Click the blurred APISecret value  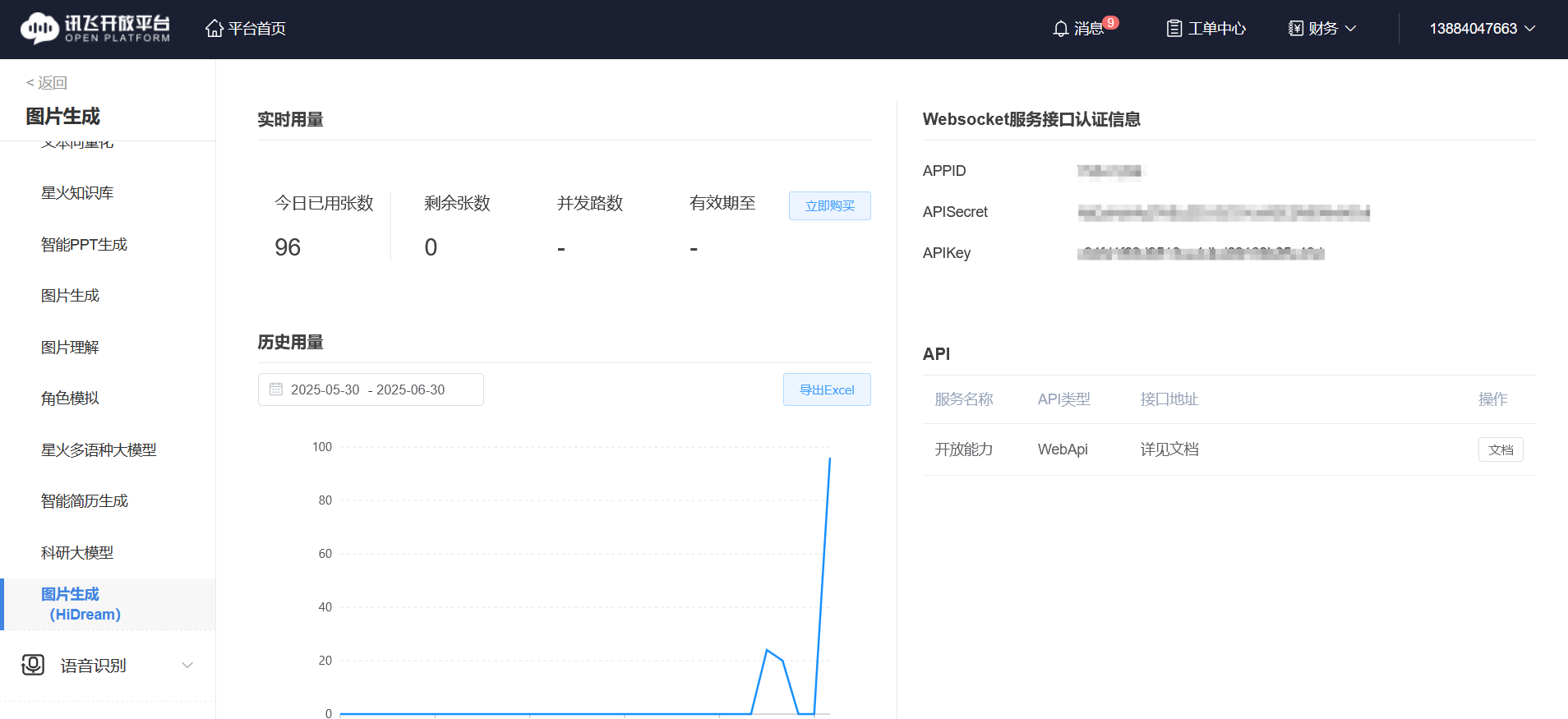(1224, 213)
